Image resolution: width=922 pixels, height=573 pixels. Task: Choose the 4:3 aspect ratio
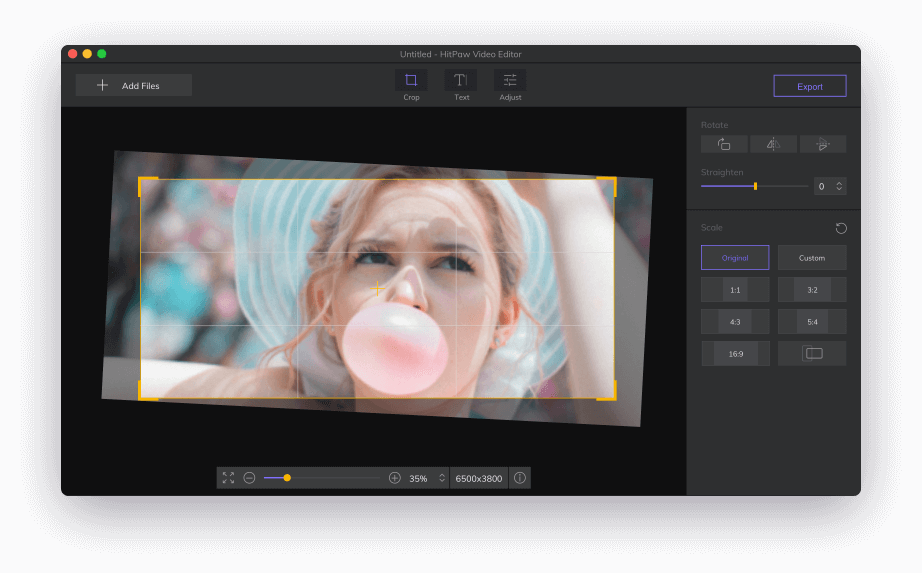pos(735,322)
